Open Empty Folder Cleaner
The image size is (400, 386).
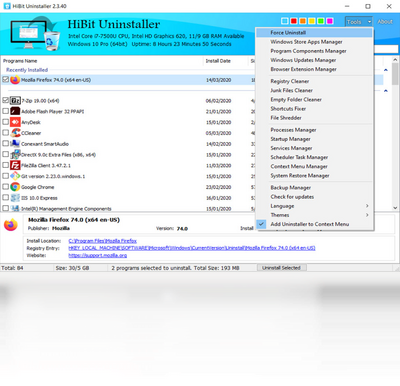[314, 100]
